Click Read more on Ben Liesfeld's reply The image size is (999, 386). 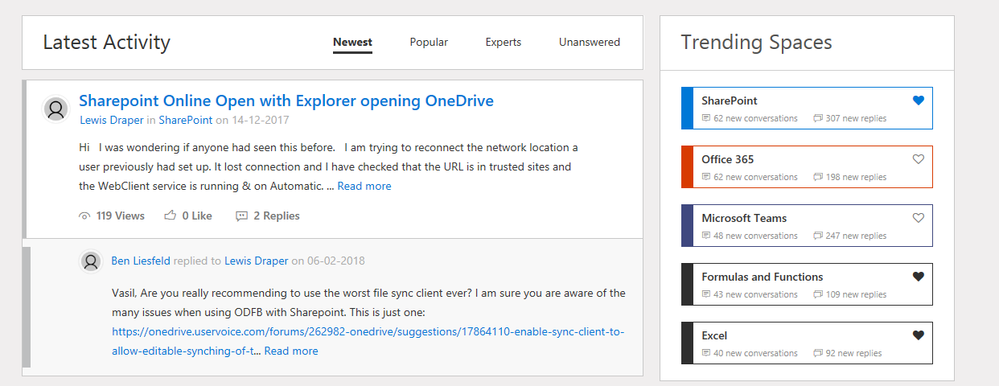(x=291, y=352)
